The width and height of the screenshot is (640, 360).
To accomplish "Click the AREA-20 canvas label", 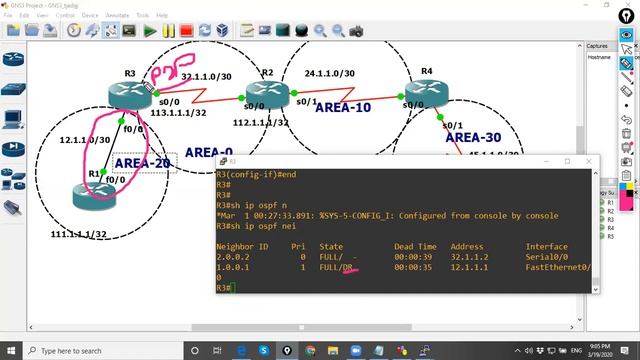I will point(142,163).
